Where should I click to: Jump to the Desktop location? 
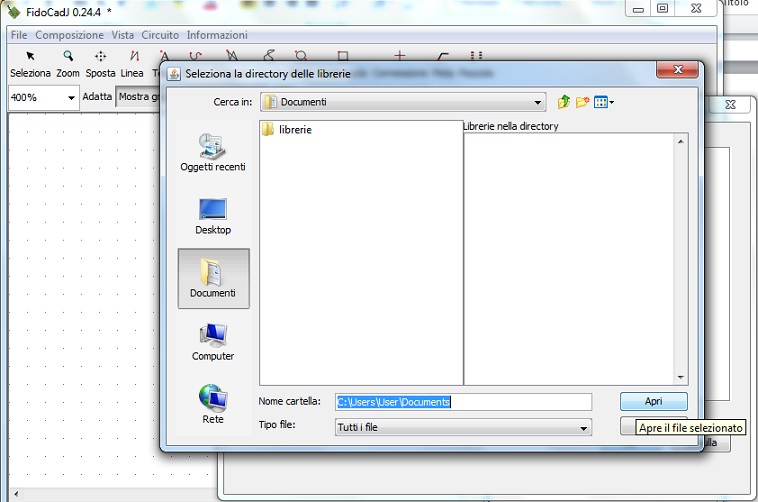click(212, 216)
